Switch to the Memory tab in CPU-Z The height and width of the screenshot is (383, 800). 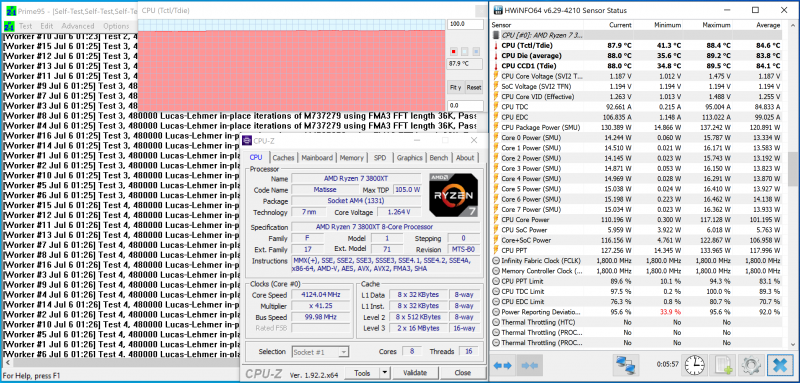(x=352, y=158)
